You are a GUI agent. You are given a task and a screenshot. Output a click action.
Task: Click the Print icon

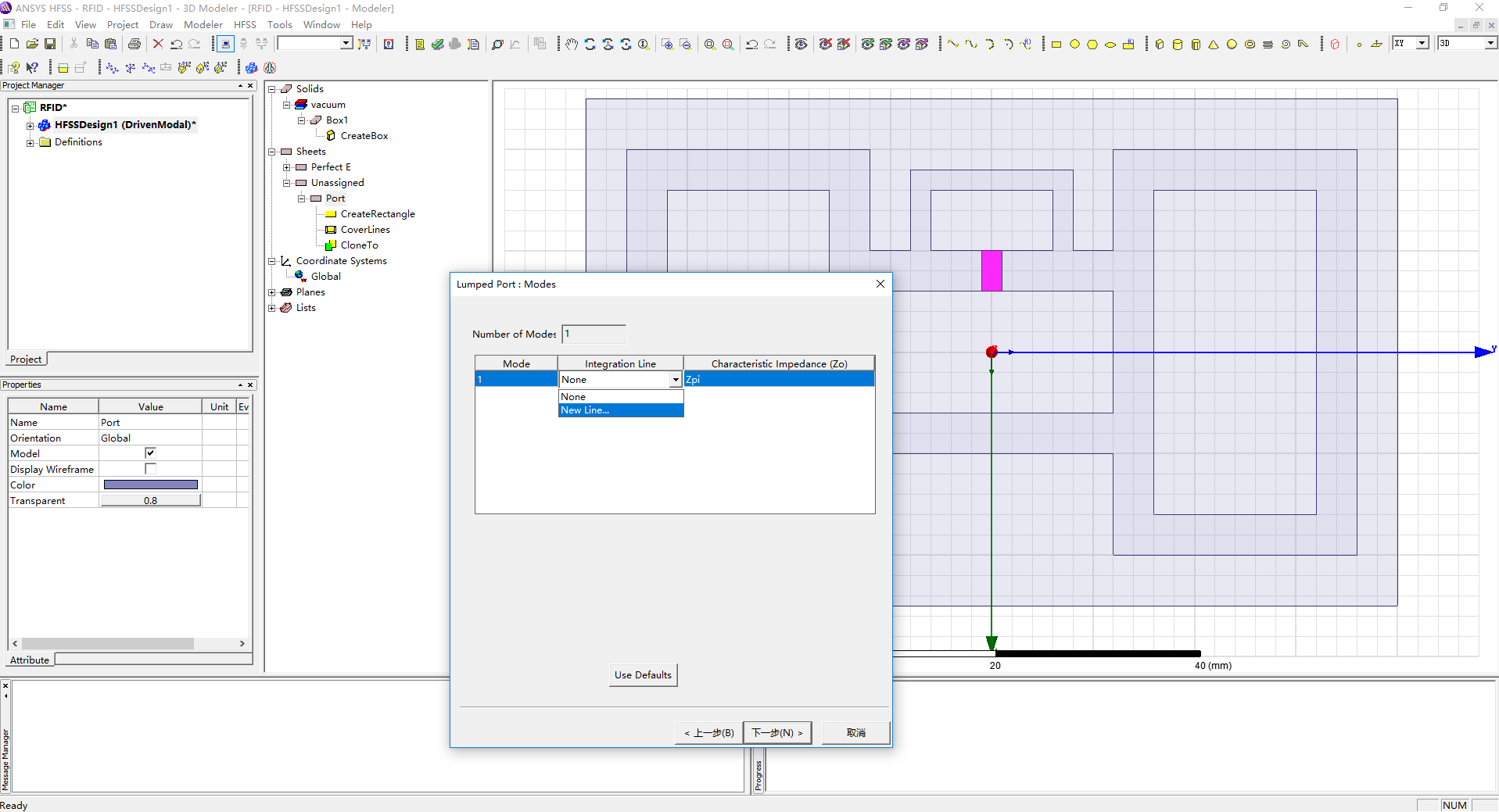pyautogui.click(x=134, y=44)
